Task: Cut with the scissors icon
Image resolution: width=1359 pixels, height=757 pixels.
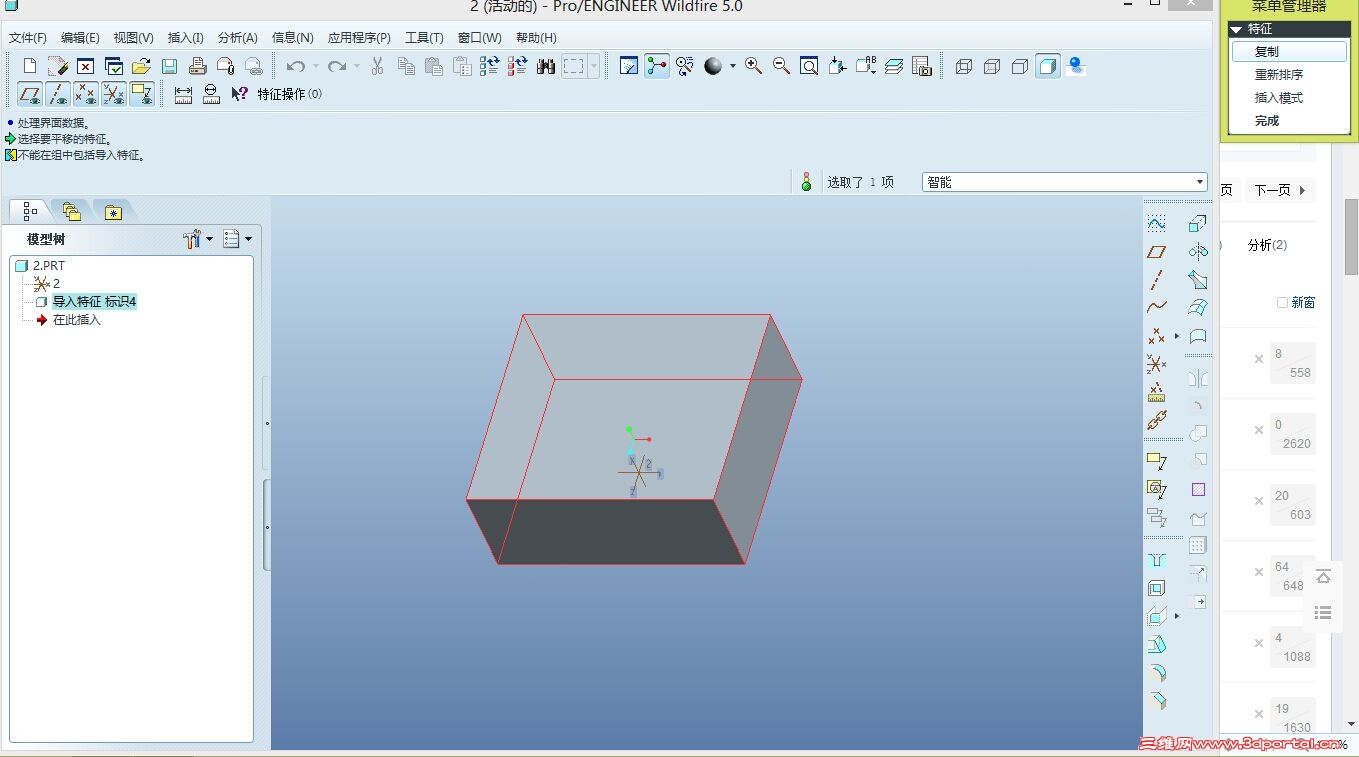Action: point(377,66)
